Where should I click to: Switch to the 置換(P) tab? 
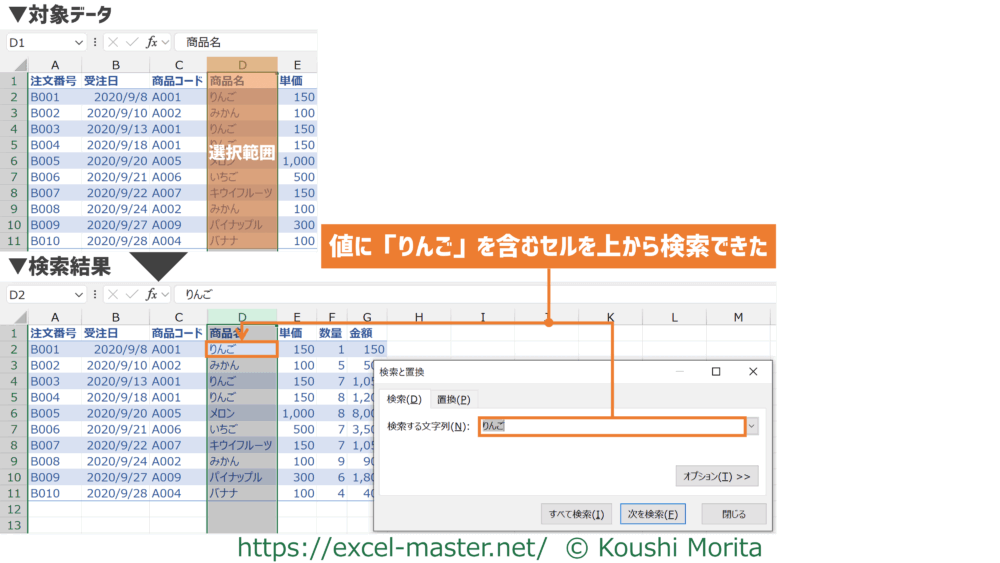point(453,399)
